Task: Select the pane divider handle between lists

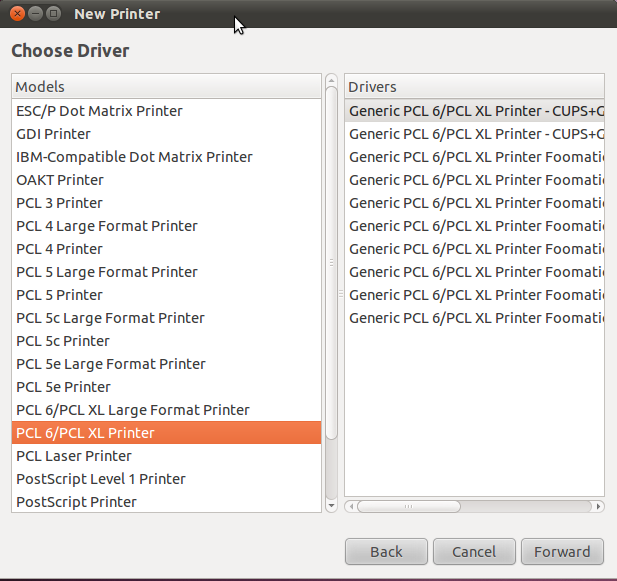Action: (x=341, y=294)
